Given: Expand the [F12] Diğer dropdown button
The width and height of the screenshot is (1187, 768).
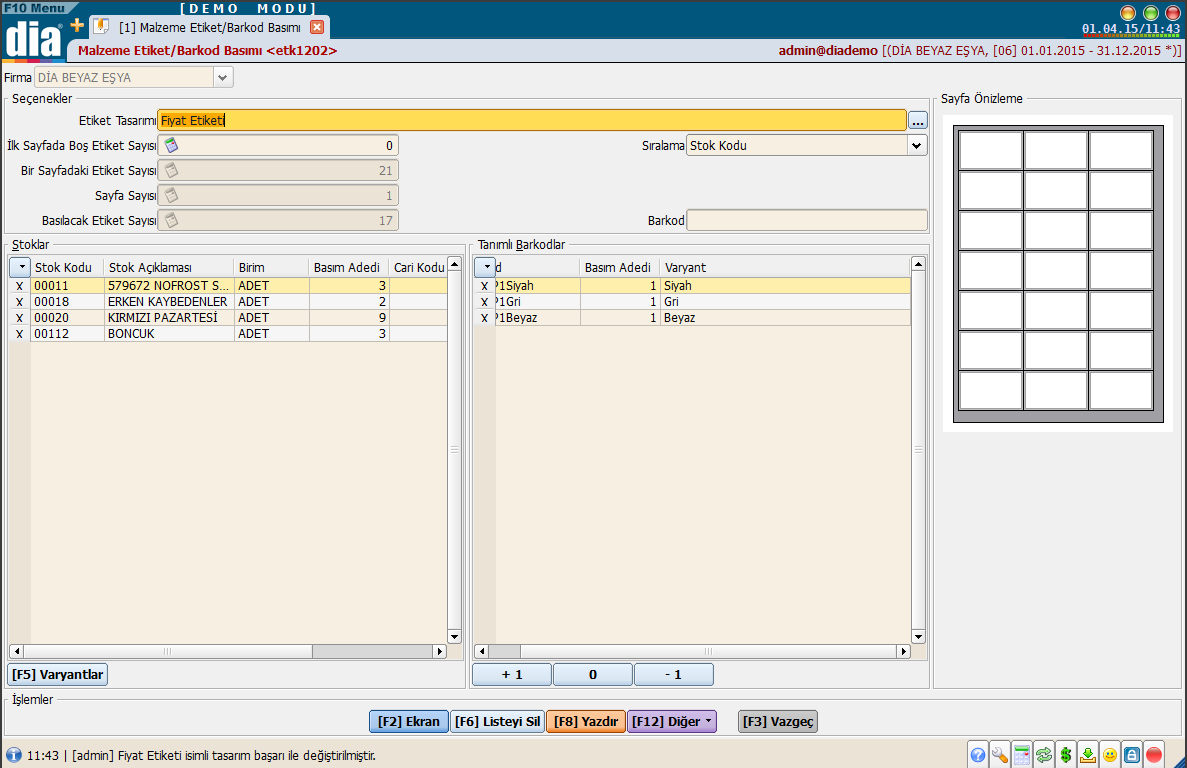Looking at the screenshot, I should (x=672, y=721).
